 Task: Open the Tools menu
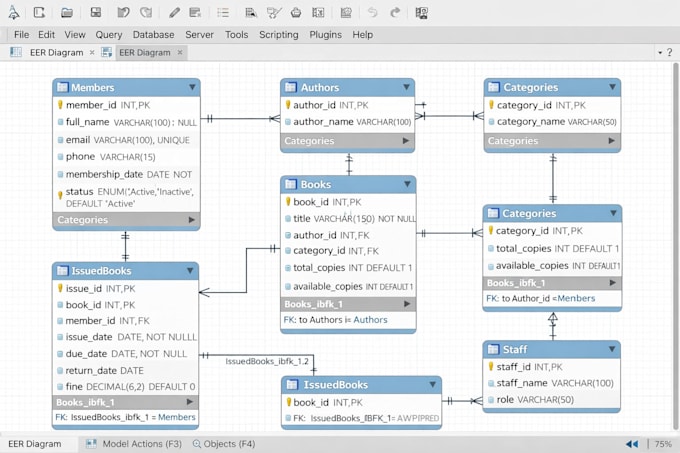236,35
